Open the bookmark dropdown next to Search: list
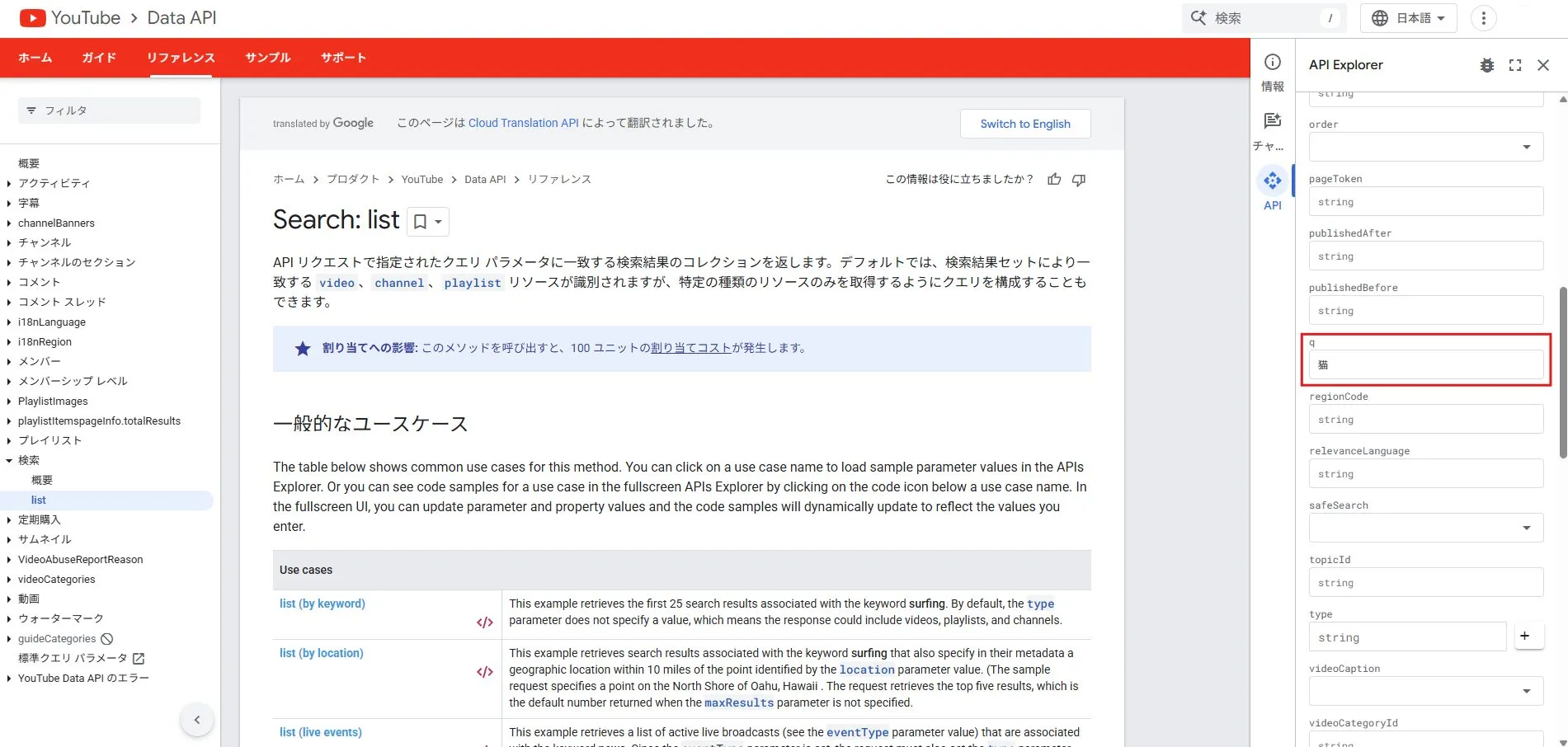 click(x=427, y=222)
